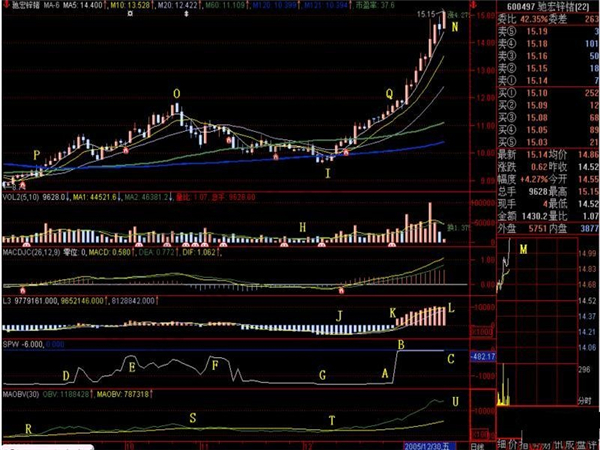Select the 卖⑤ 15.19 ask row
The width and height of the screenshot is (600, 450).
click(x=548, y=32)
